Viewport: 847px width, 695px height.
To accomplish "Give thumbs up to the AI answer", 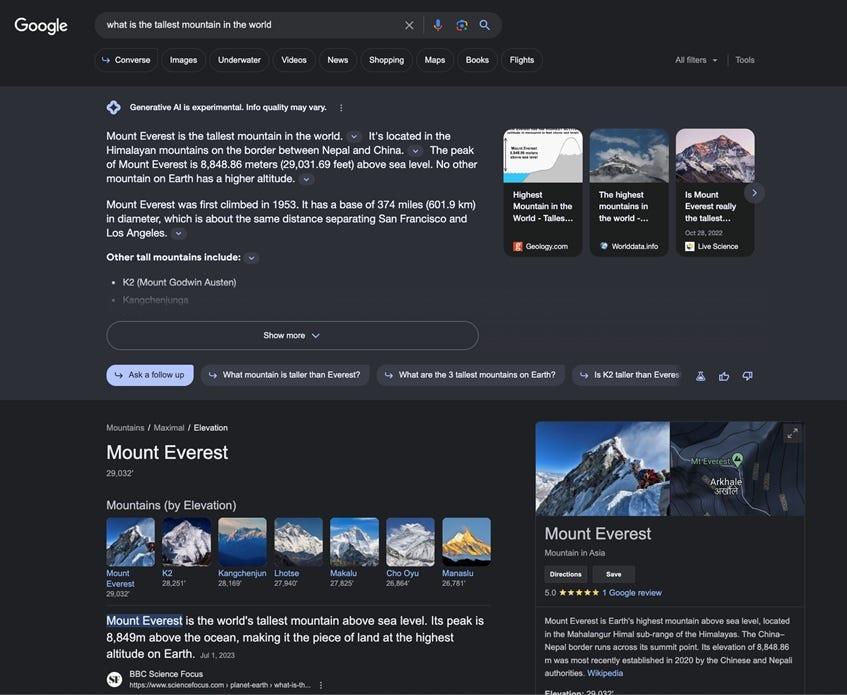I will [x=724, y=376].
